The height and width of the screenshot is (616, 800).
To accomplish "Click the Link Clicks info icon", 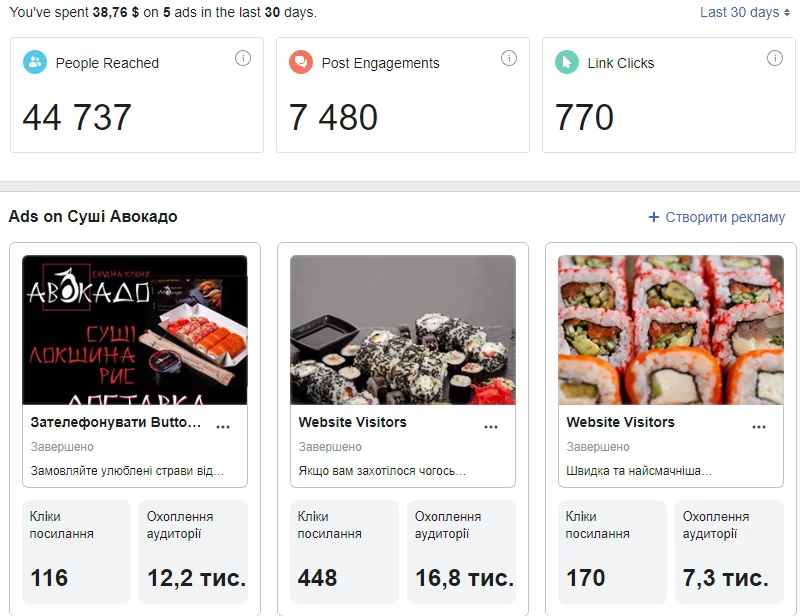I will click(774, 58).
